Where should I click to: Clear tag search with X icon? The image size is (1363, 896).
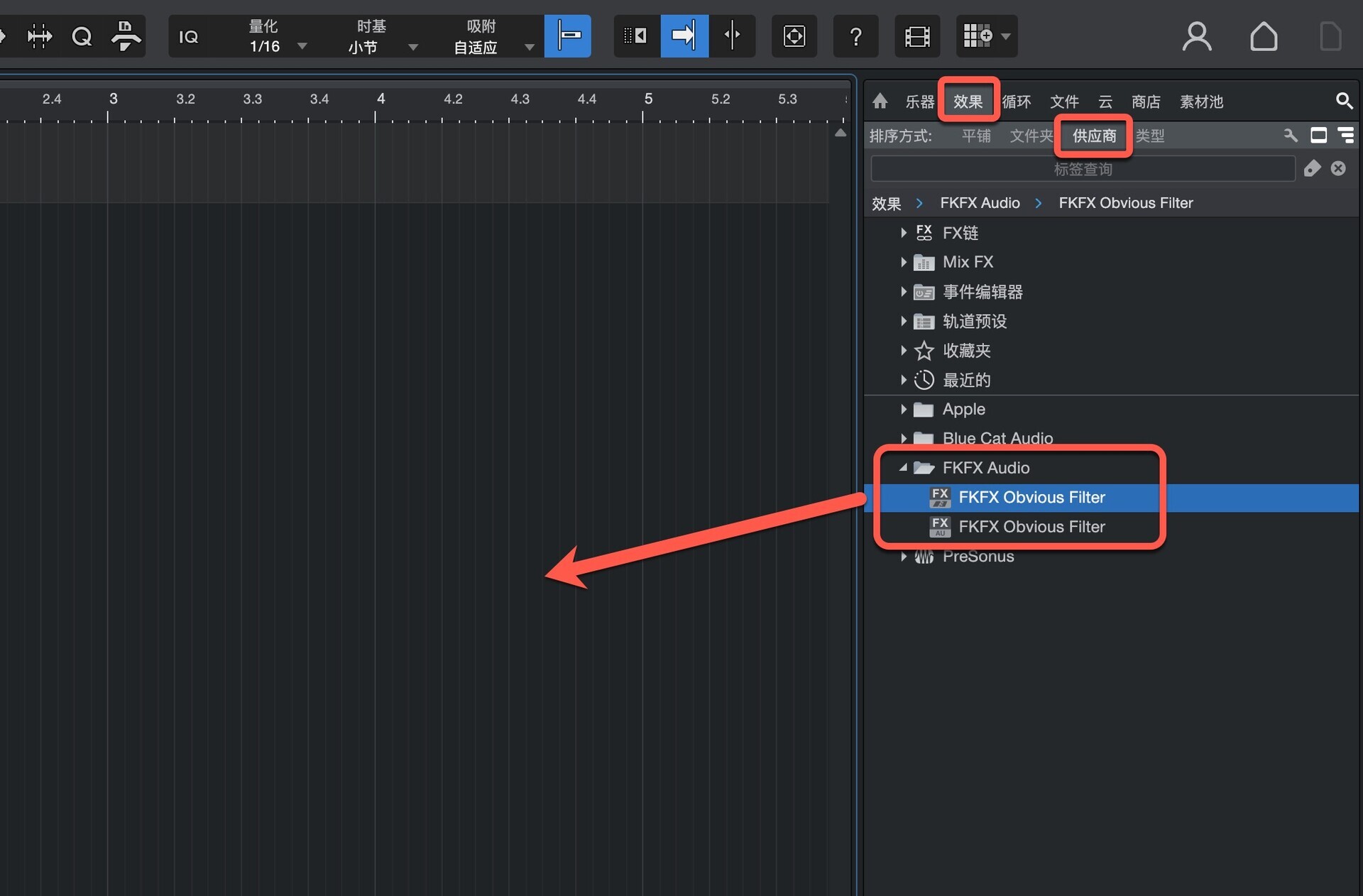(x=1338, y=168)
